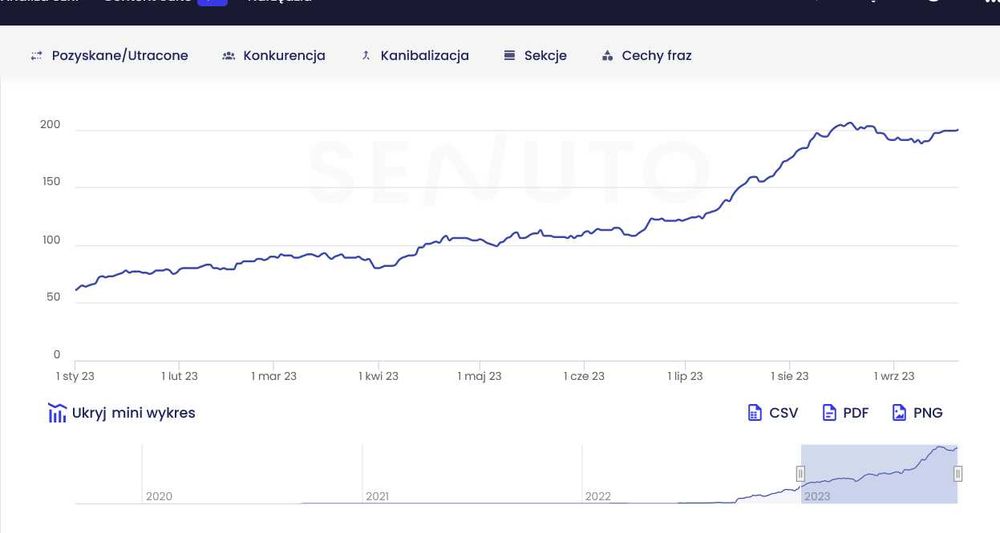Click the Konkurencja people icon
This screenshot has width=1000, height=533.
pos(229,56)
